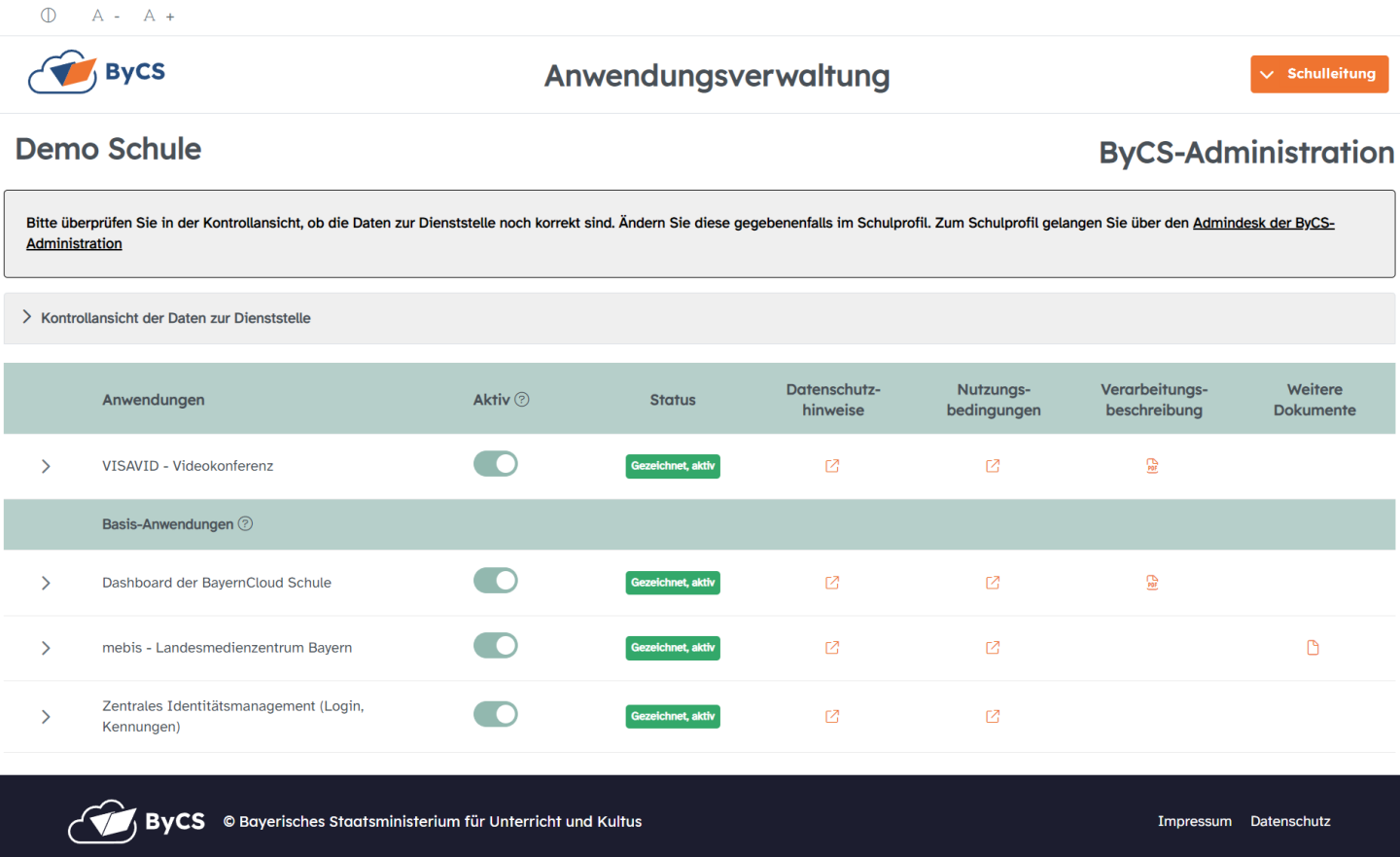The image size is (1400, 857).
Task: Toggle the VISAVID Videokonferenz active switch
Action: [496, 464]
